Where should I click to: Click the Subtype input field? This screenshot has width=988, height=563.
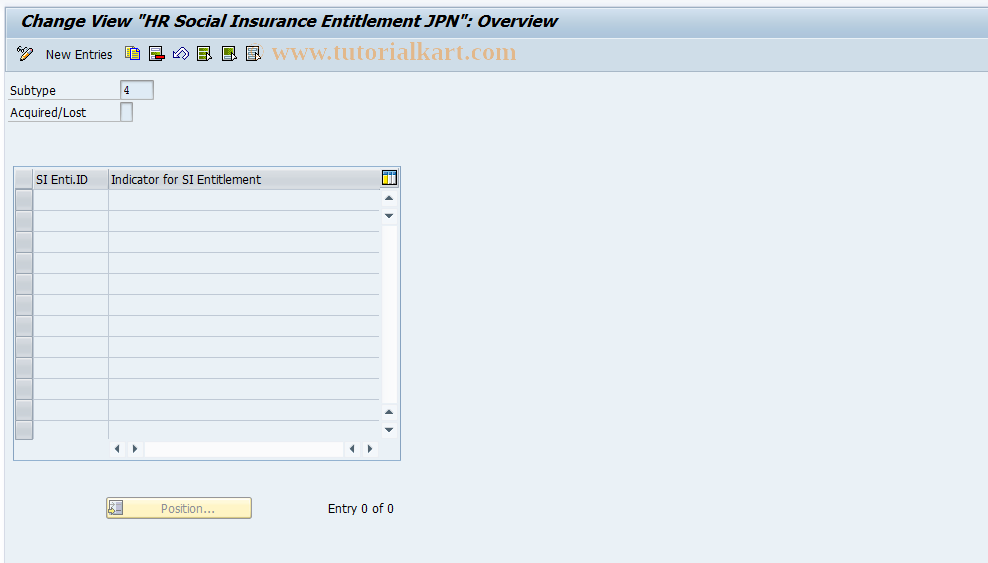137,90
